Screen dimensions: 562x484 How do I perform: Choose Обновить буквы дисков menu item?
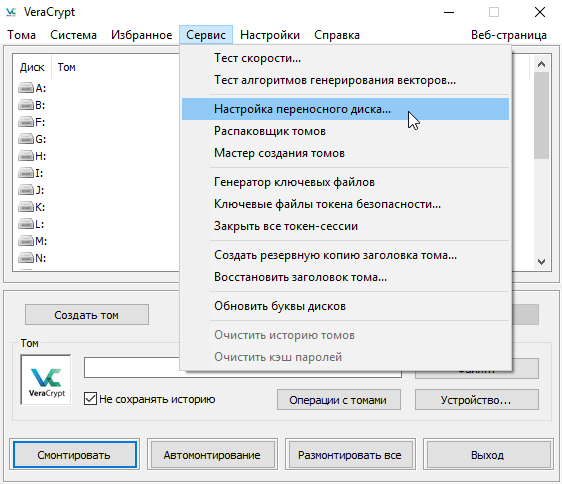[280, 306]
